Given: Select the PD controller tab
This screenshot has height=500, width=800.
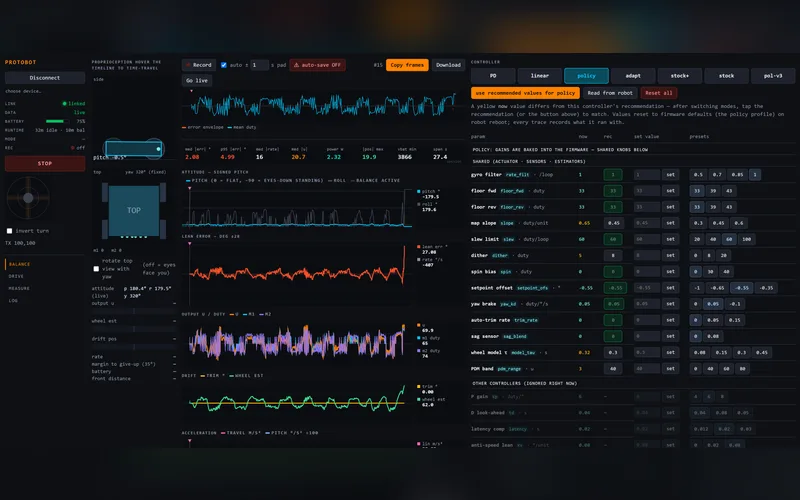Looking at the screenshot, I should click(493, 76).
